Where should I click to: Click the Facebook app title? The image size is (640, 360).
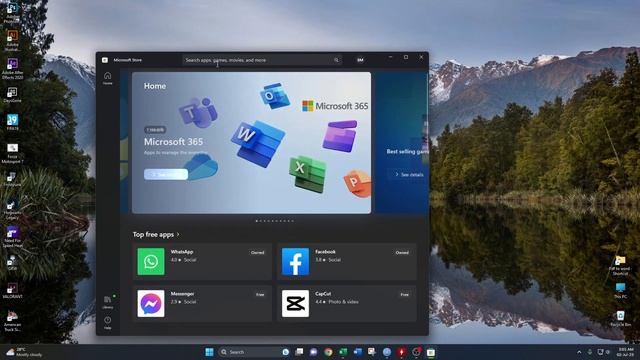tap(325, 252)
